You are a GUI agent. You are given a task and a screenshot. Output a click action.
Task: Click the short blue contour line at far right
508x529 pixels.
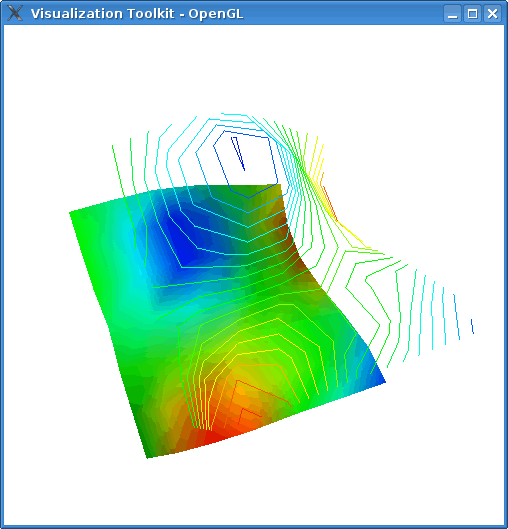click(x=472, y=326)
